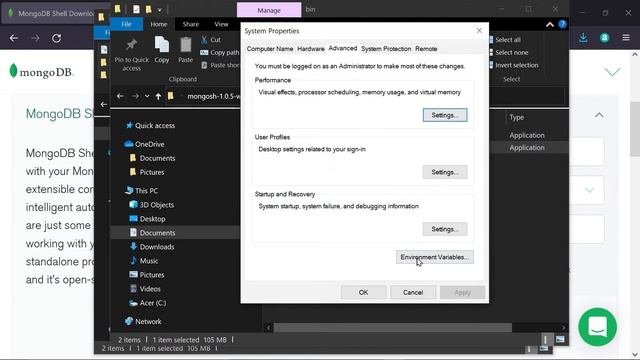Screen dimensions: 640x360
Task: Click Copy path in ribbon
Action: click(x=220, y=52)
